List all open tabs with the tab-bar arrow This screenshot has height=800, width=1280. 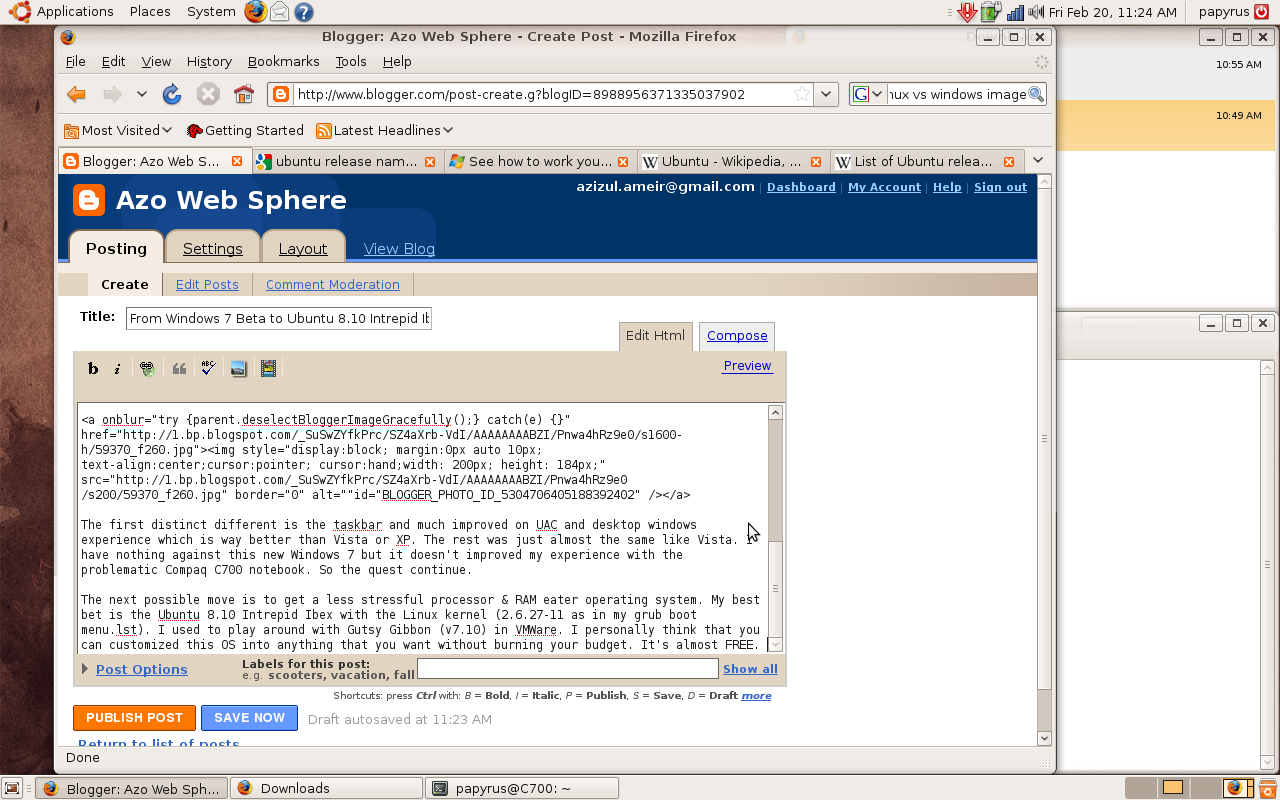coord(1037,161)
